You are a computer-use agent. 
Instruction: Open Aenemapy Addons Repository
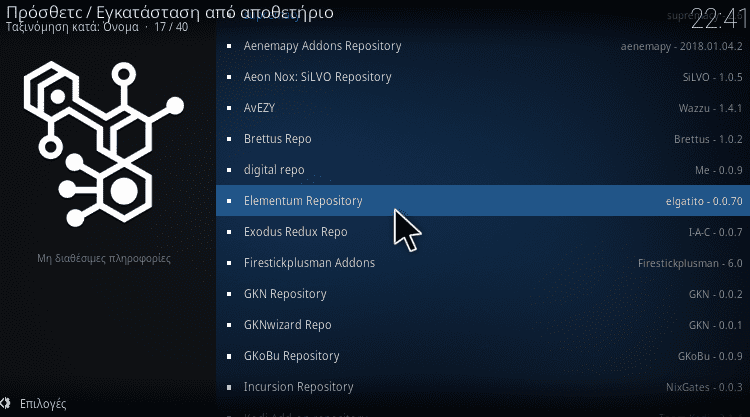[322, 46]
